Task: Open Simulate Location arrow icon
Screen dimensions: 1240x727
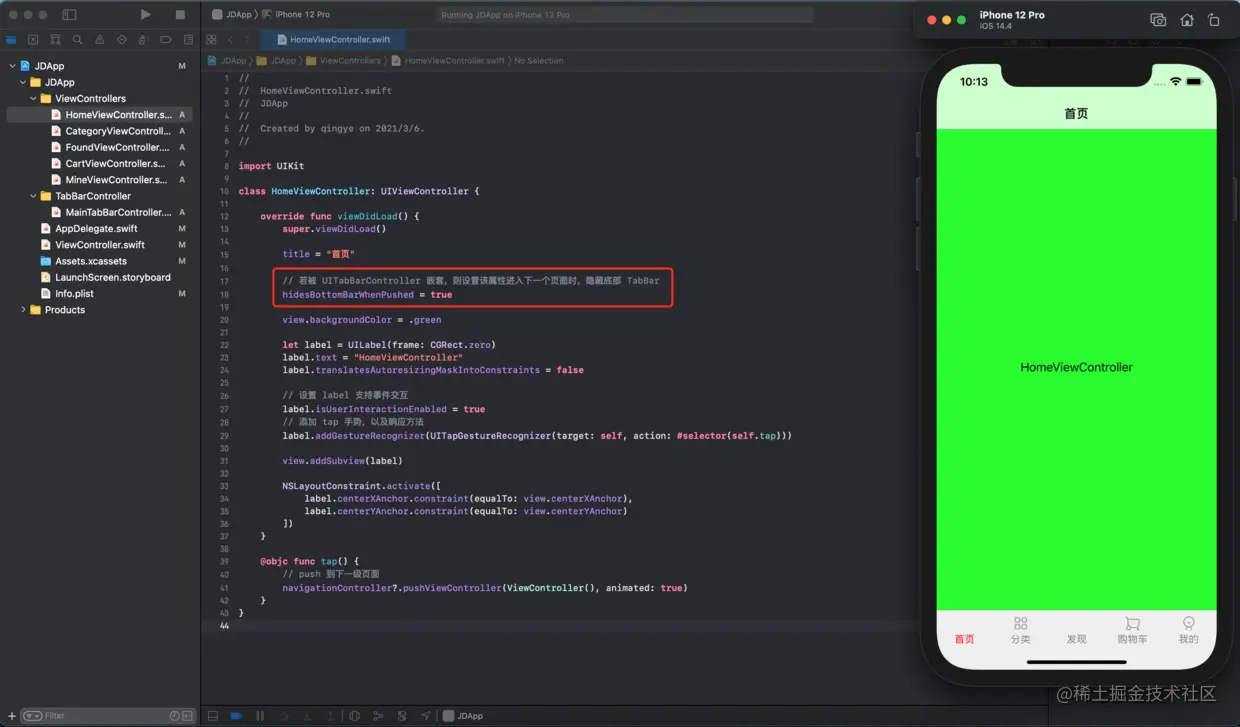Action: pyautogui.click(x=426, y=716)
